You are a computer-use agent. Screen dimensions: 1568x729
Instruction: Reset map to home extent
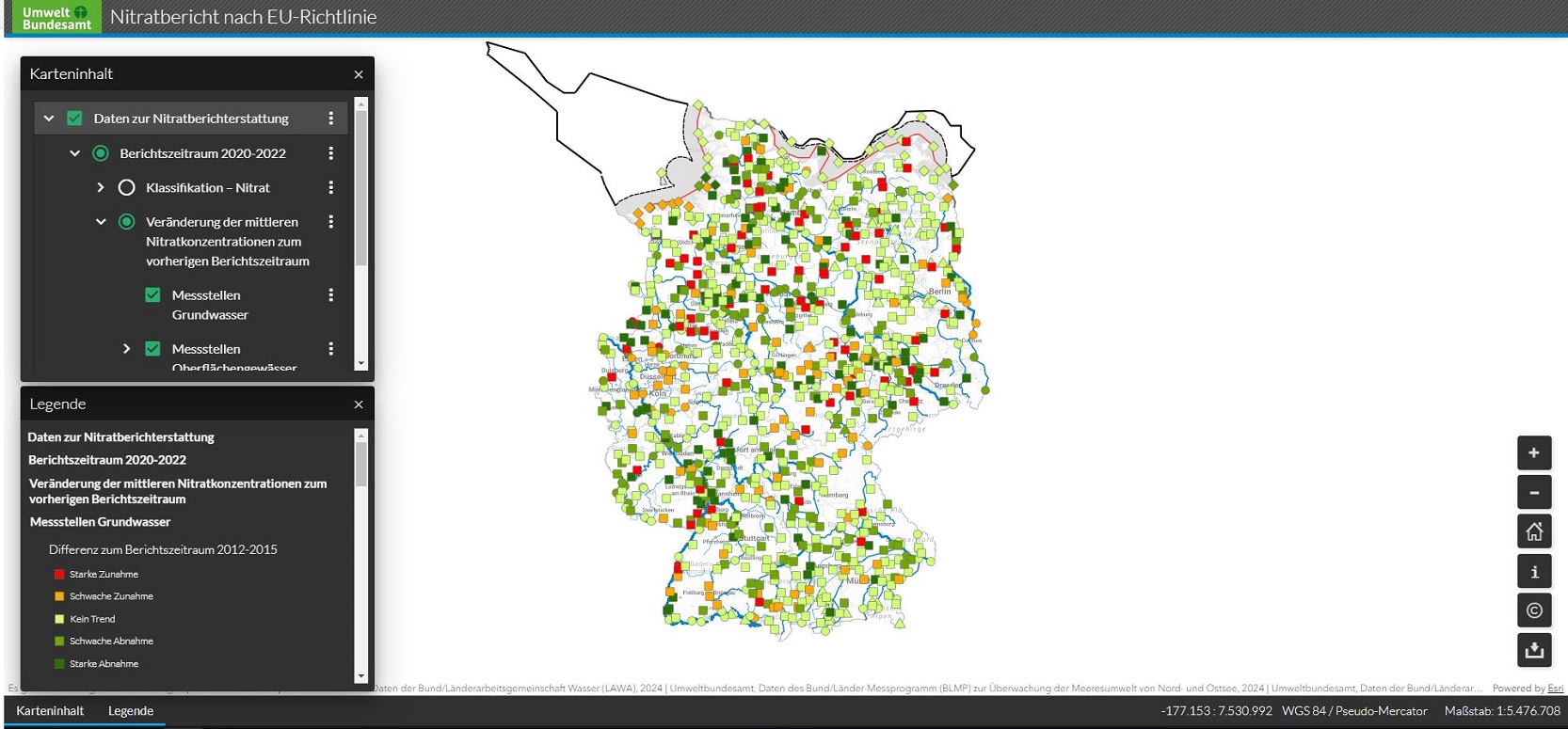click(1533, 532)
